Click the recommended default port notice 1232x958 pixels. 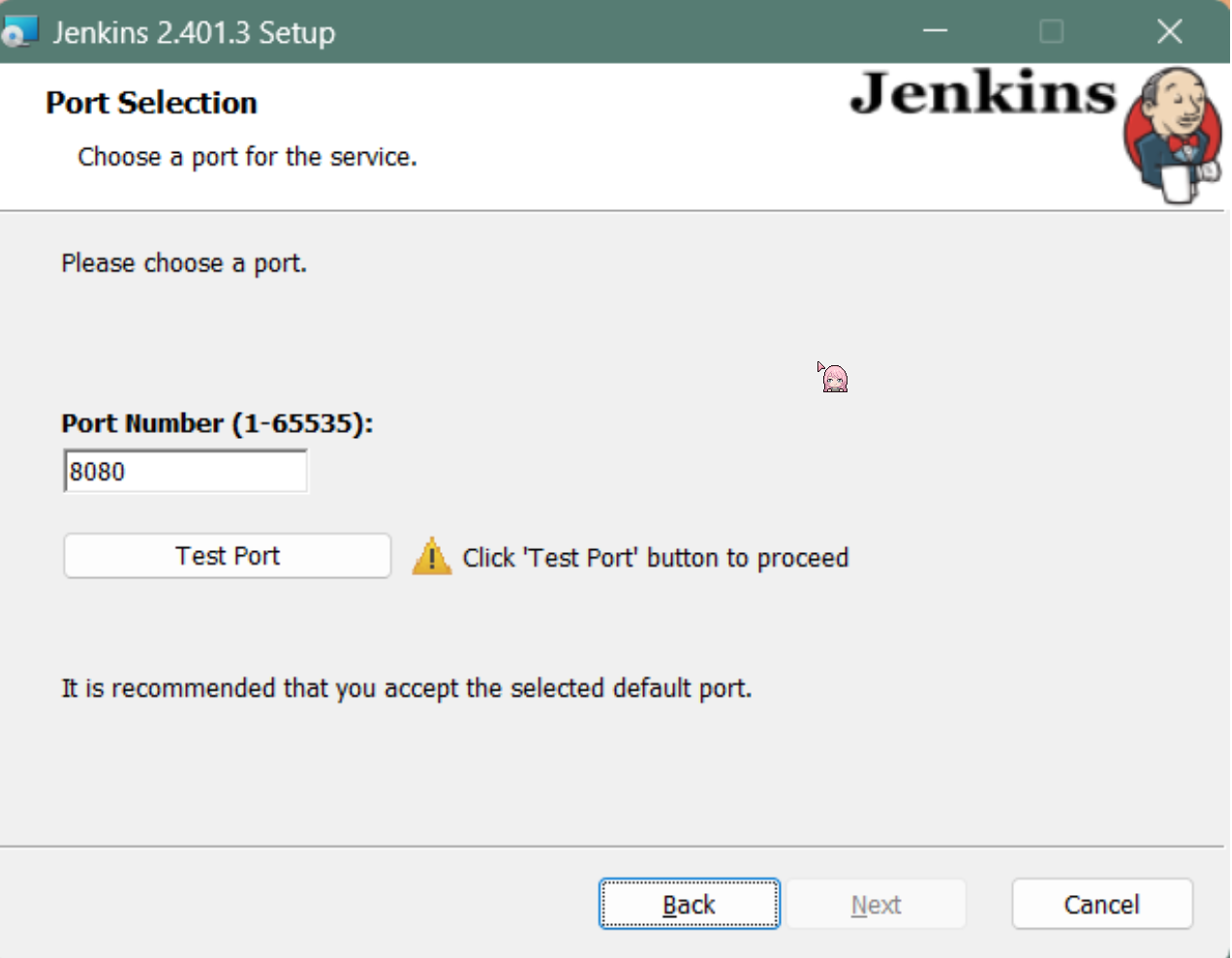[407, 689]
